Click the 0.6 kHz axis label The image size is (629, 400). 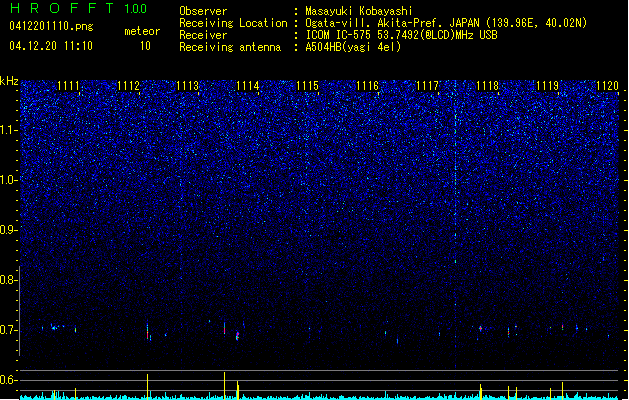coord(8,380)
